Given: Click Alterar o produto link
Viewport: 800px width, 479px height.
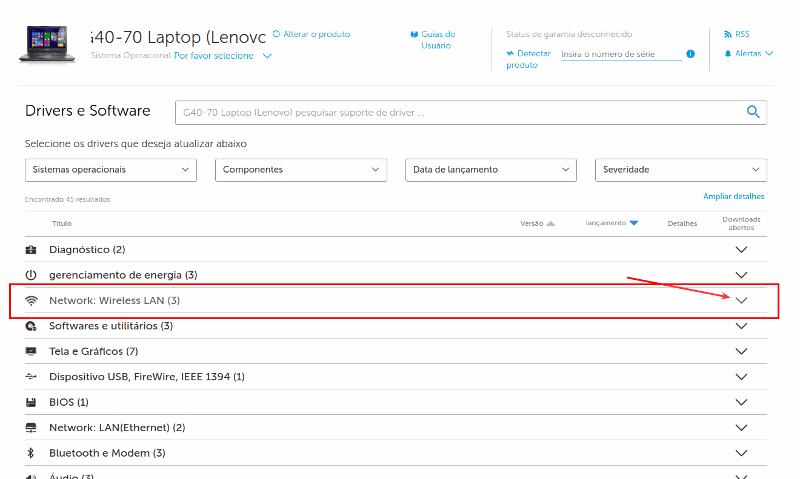Looking at the screenshot, I should click(x=316, y=34).
